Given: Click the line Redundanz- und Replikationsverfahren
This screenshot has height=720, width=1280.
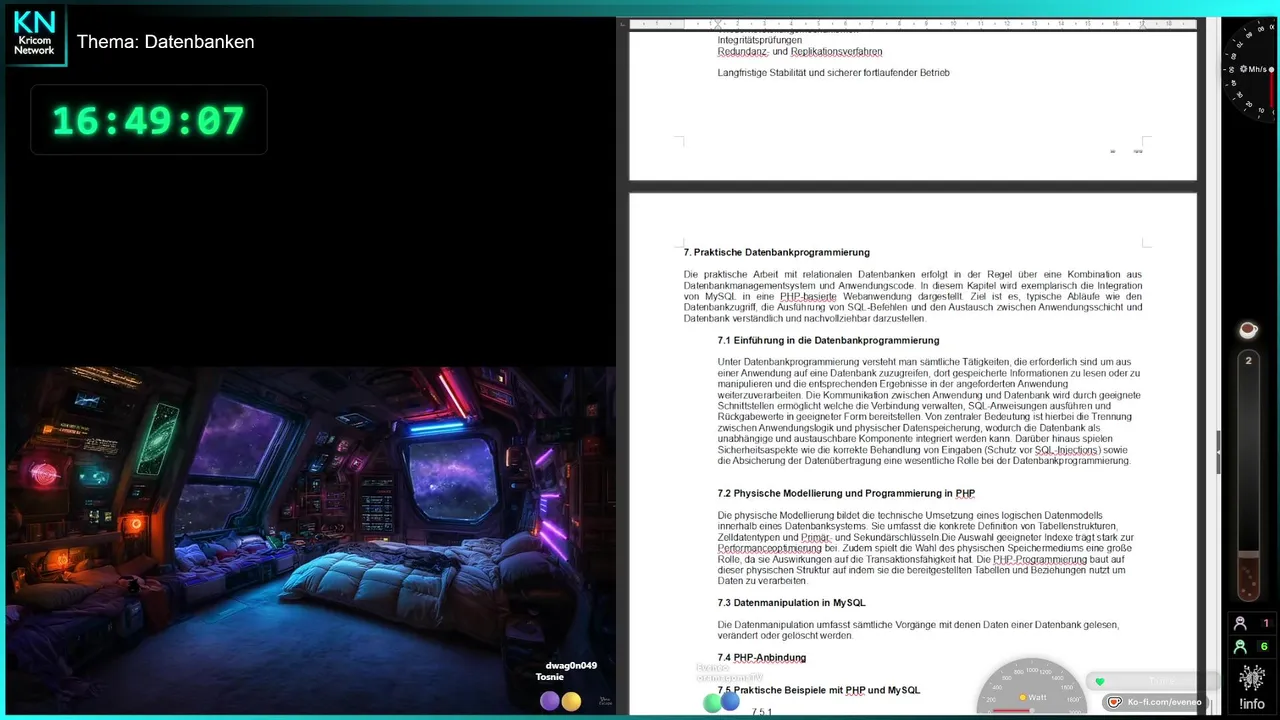Looking at the screenshot, I should [800, 51].
